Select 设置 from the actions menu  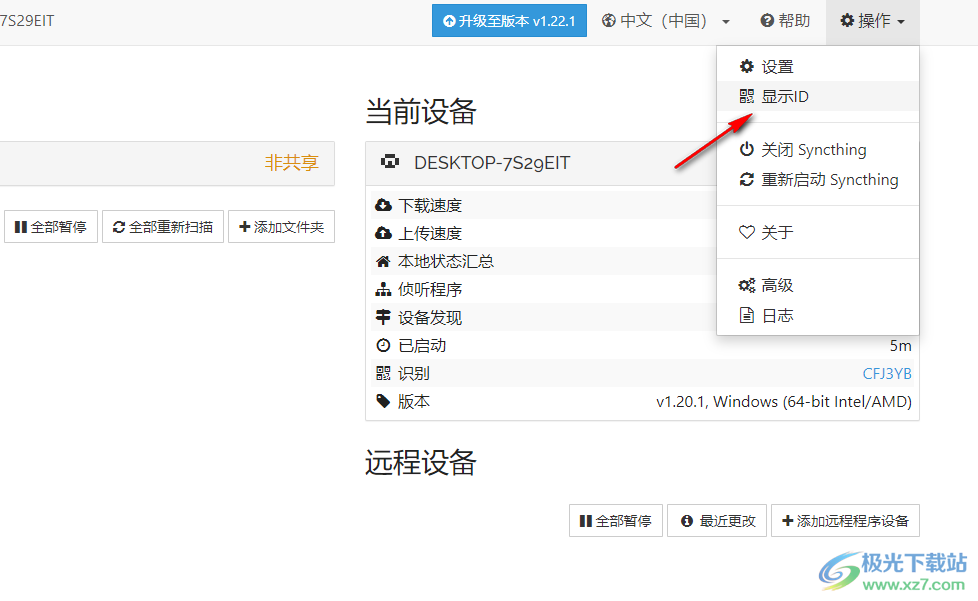(x=818, y=66)
